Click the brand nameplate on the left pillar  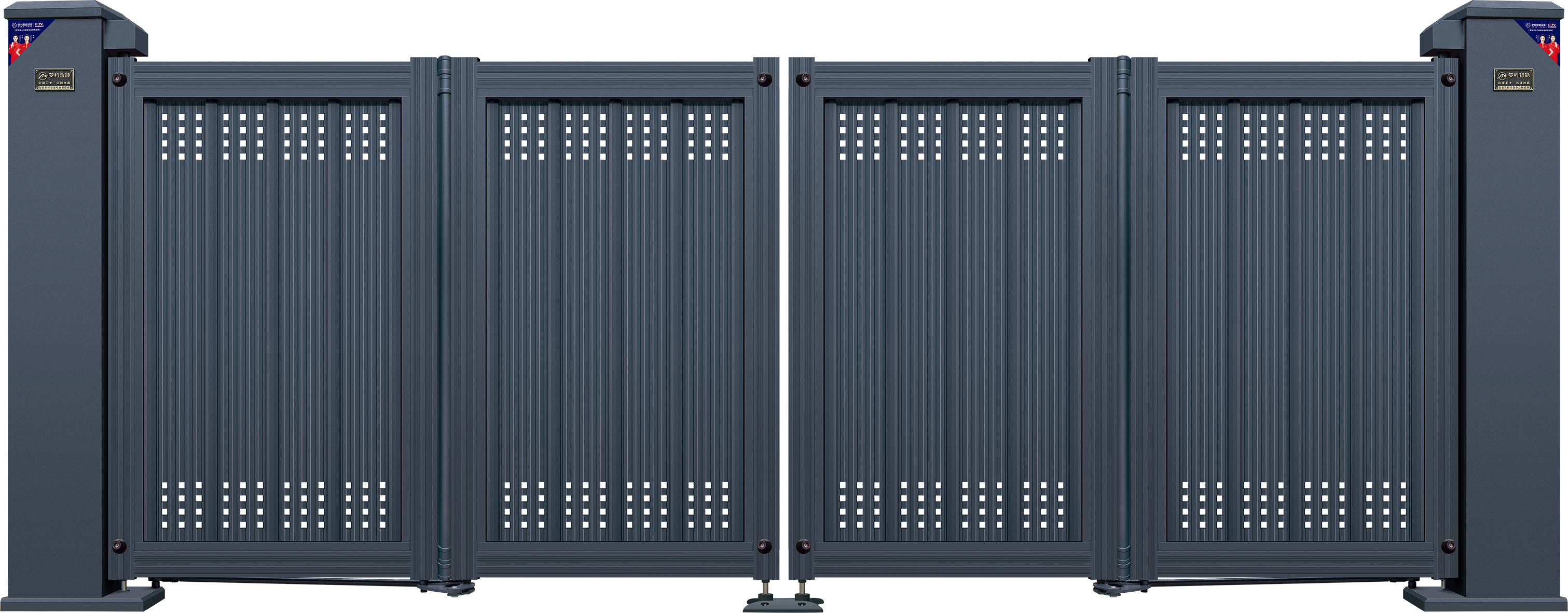tap(54, 80)
